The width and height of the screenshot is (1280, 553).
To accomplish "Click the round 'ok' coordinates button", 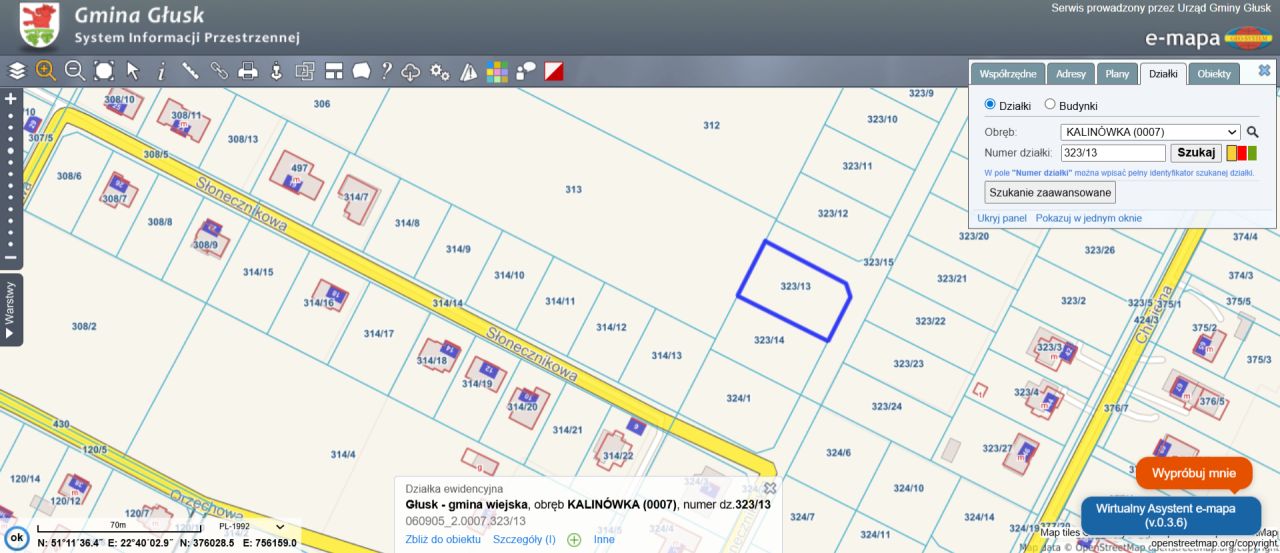I will pos(16,538).
